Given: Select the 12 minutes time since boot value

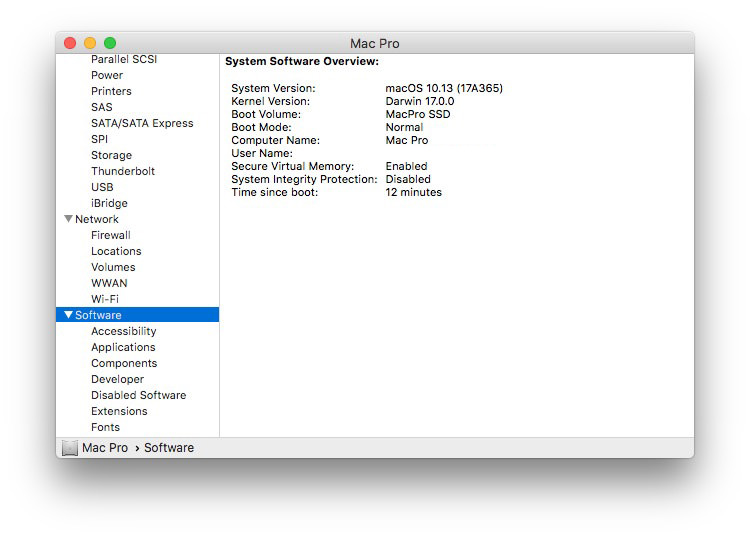Looking at the screenshot, I should coord(414,192).
